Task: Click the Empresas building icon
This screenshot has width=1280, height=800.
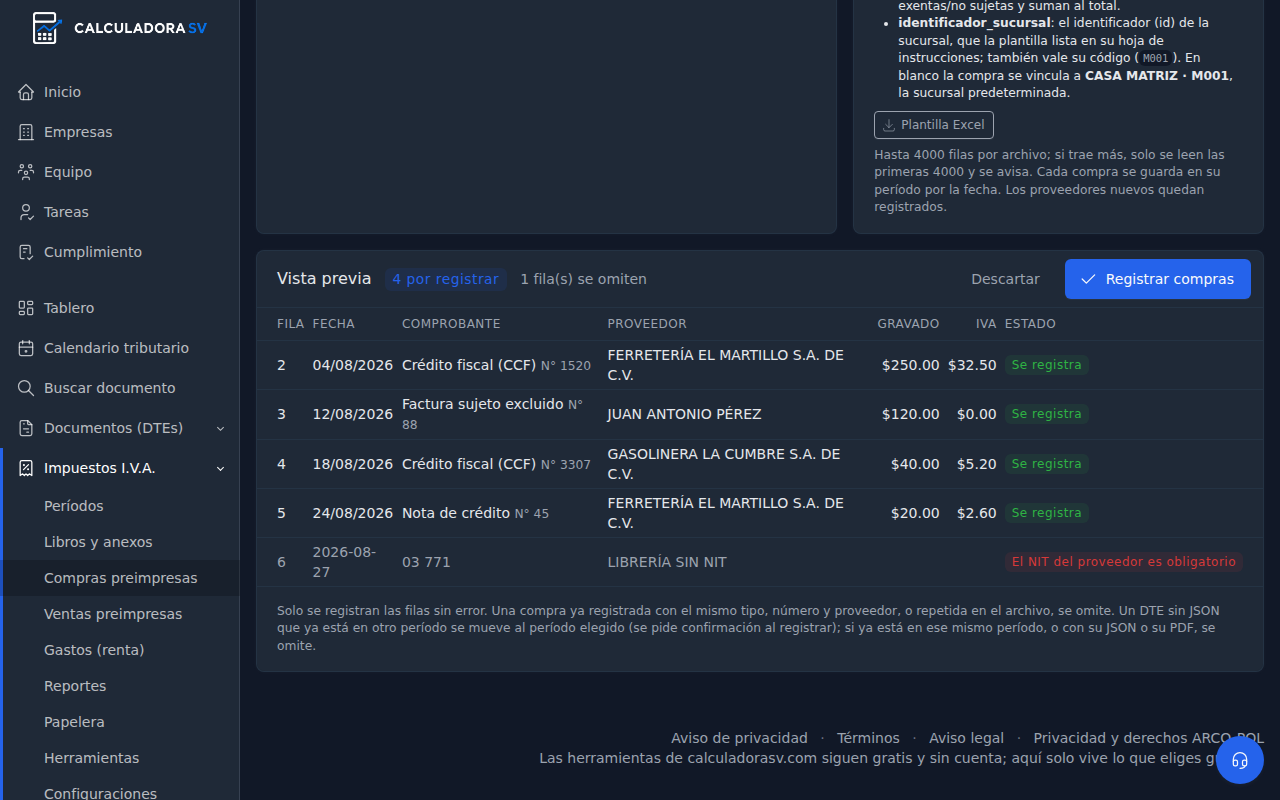Action: point(26,132)
